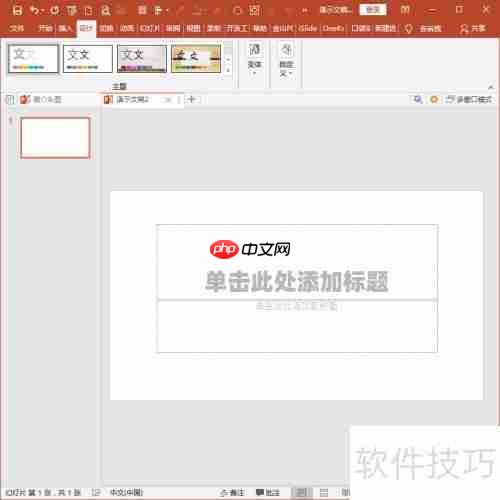The image size is (500, 500).
Task: Apply the fourth tan-colored theme thumbnail
Action: [x=196, y=59]
